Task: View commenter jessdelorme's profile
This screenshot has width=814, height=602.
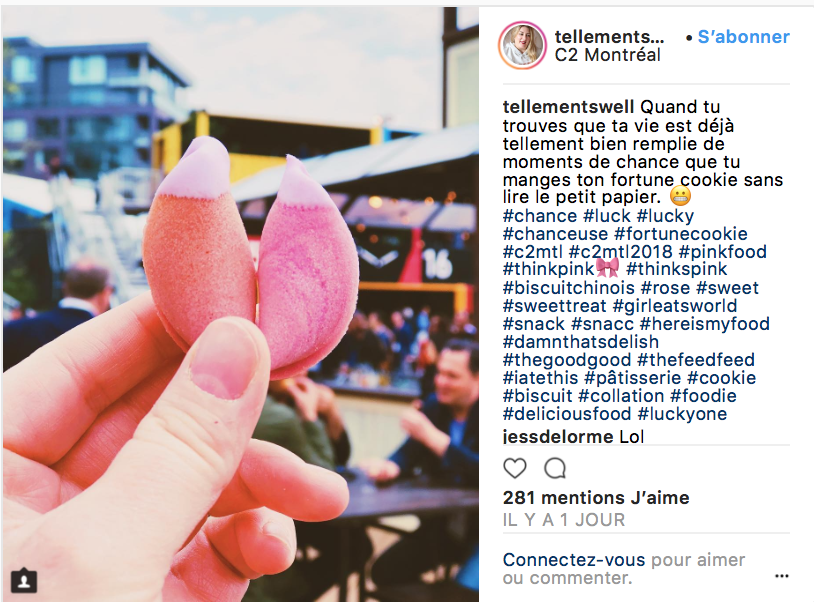Action: (558, 437)
